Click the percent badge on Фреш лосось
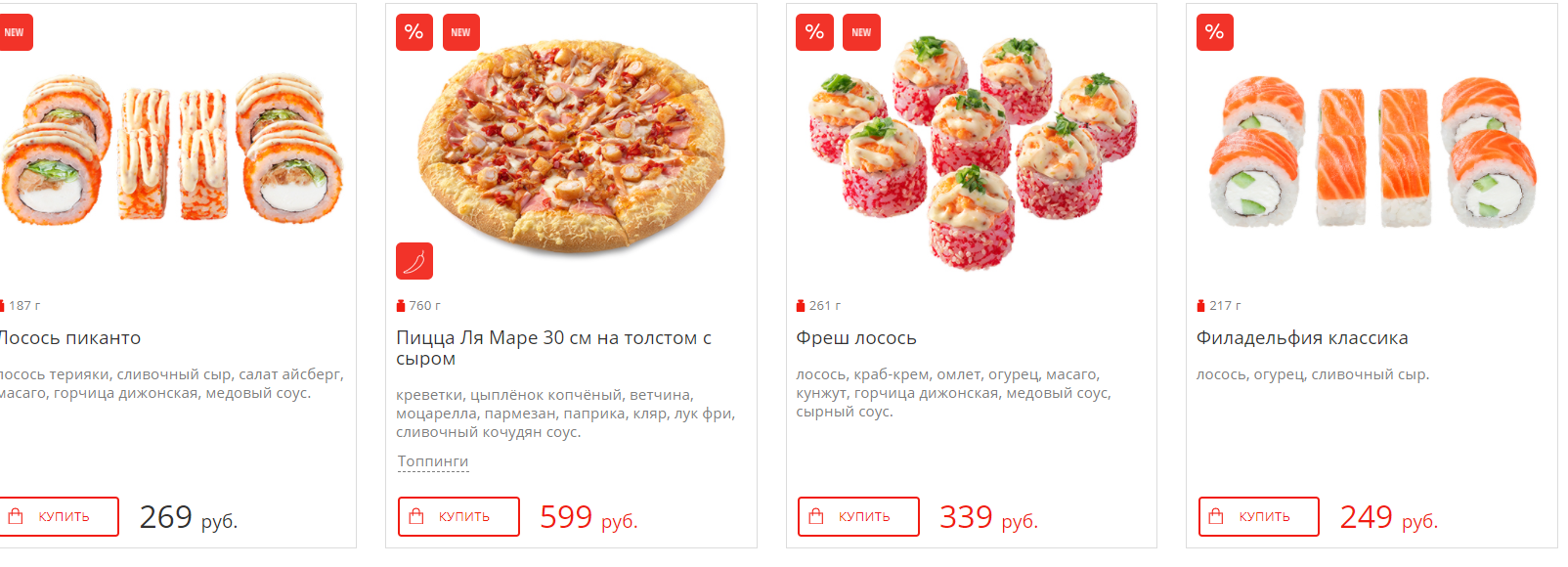The width and height of the screenshot is (1568, 567). coord(814,32)
